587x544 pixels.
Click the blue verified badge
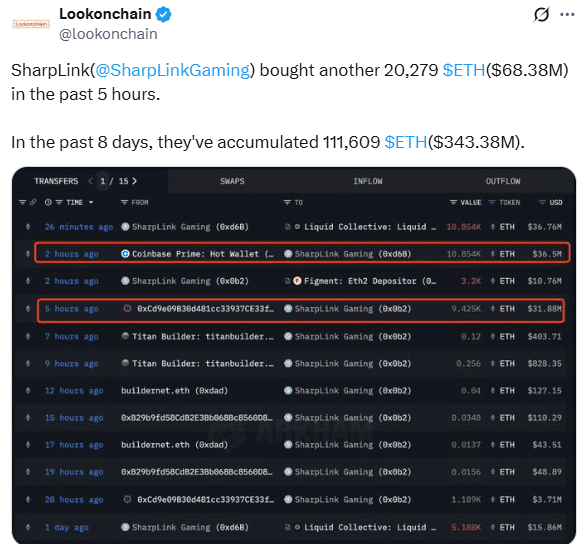point(164,15)
